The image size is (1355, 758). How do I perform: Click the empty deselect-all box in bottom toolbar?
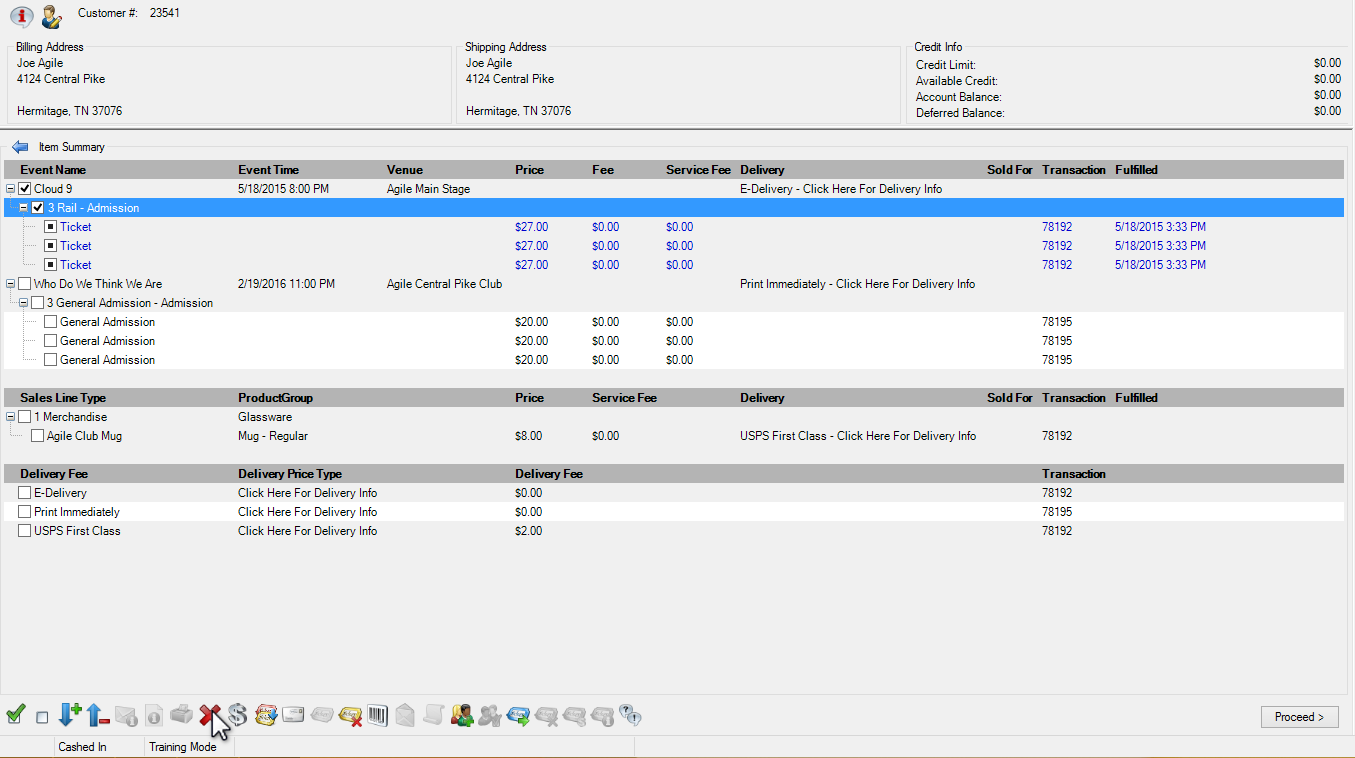[42, 717]
